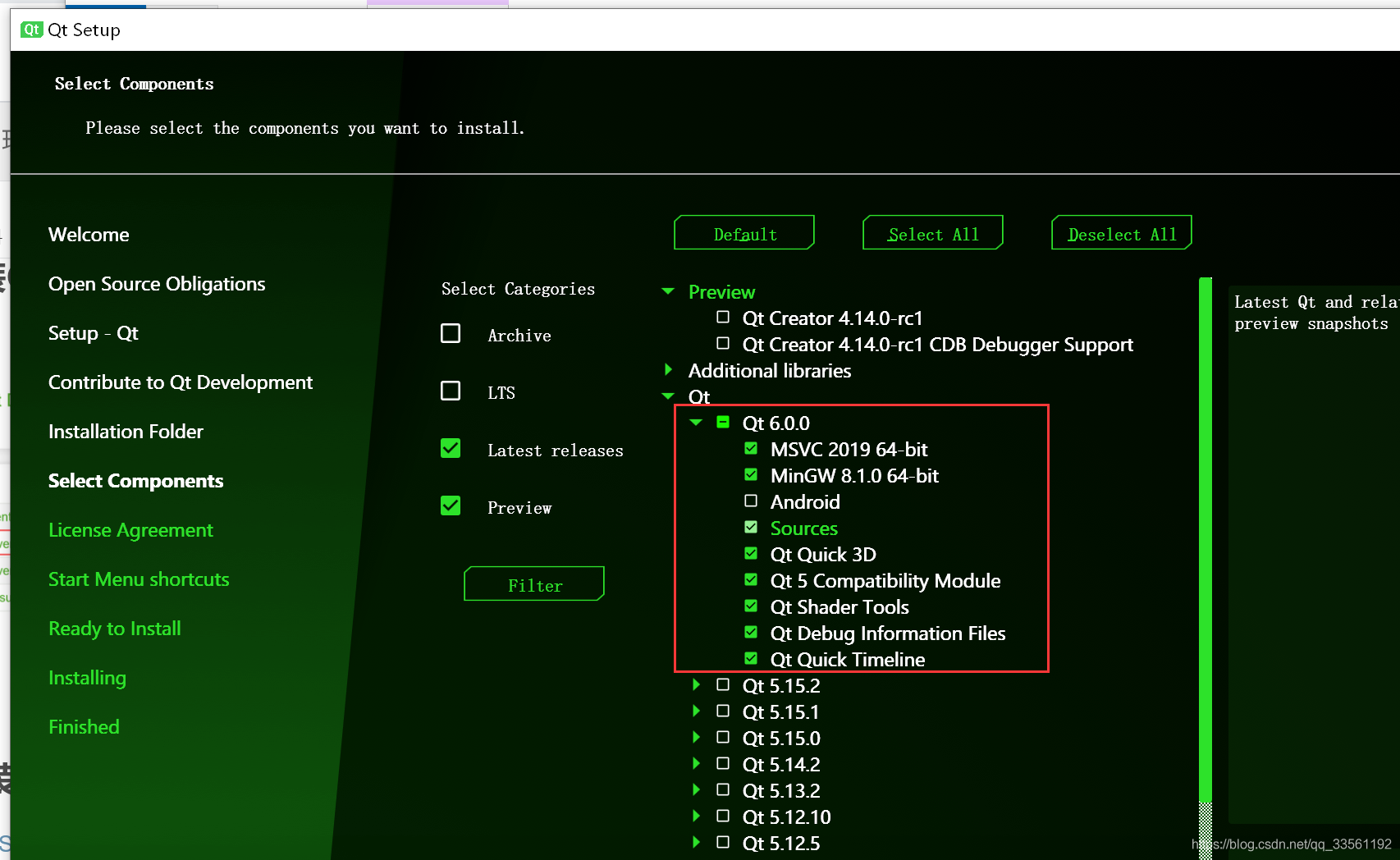Collapse the Qt 6.0.0 branch
Viewport: 1400px width, 860px height.
tap(695, 422)
